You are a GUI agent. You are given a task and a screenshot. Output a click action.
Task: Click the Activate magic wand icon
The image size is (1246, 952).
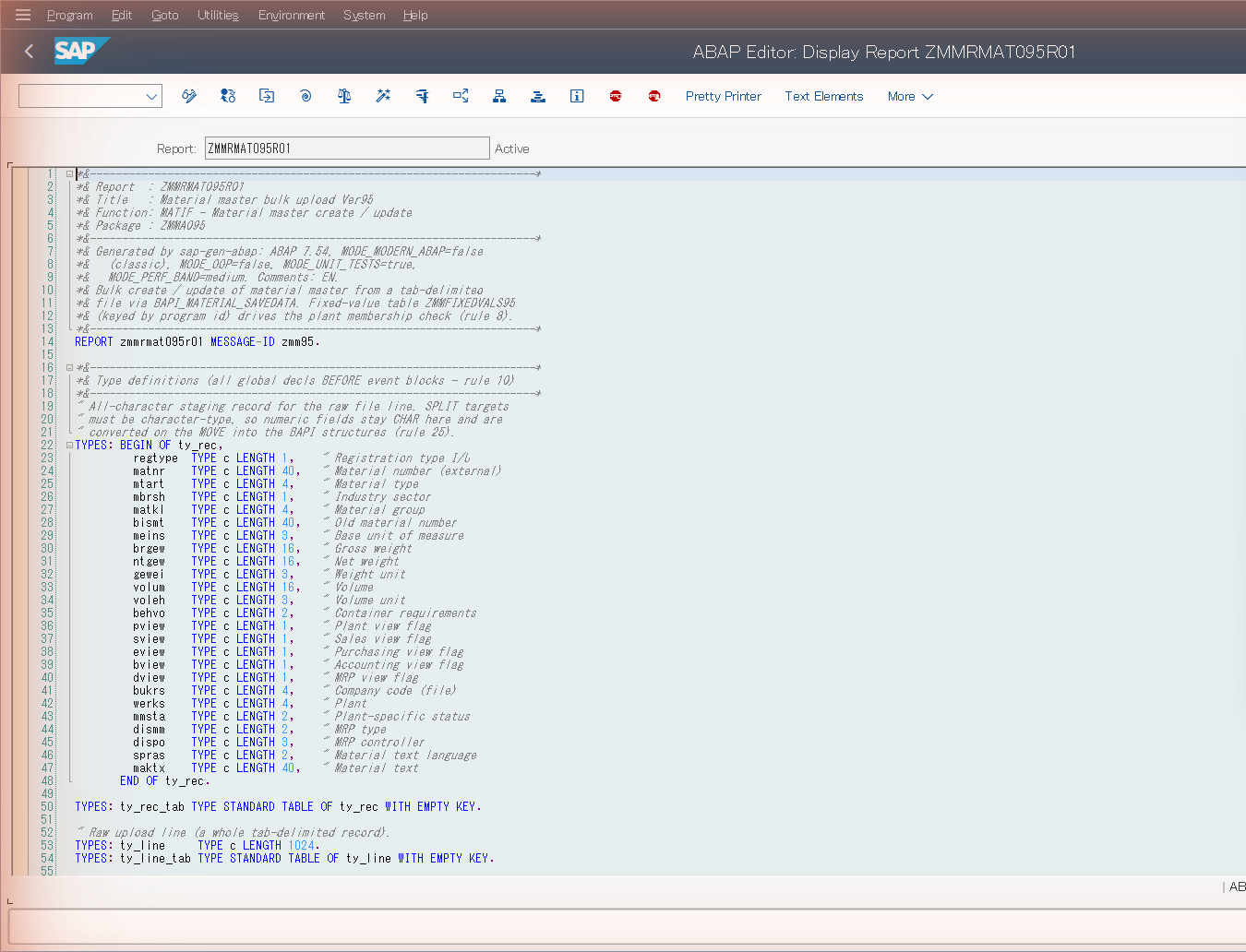coord(383,96)
